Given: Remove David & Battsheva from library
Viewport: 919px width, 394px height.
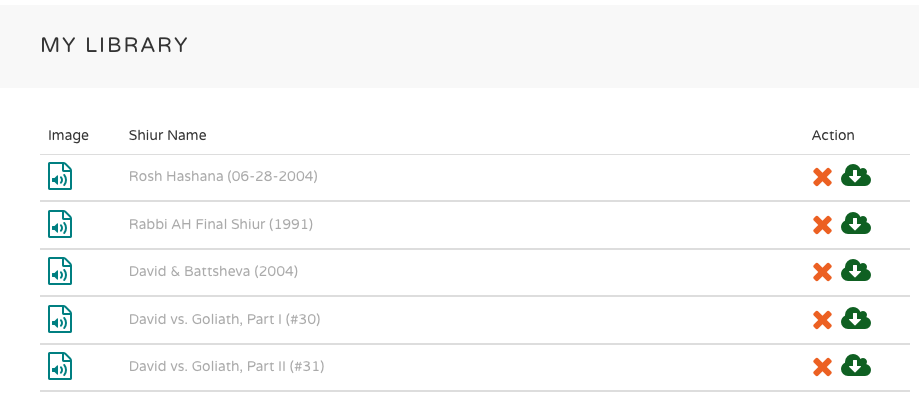Looking at the screenshot, I should 822,272.
